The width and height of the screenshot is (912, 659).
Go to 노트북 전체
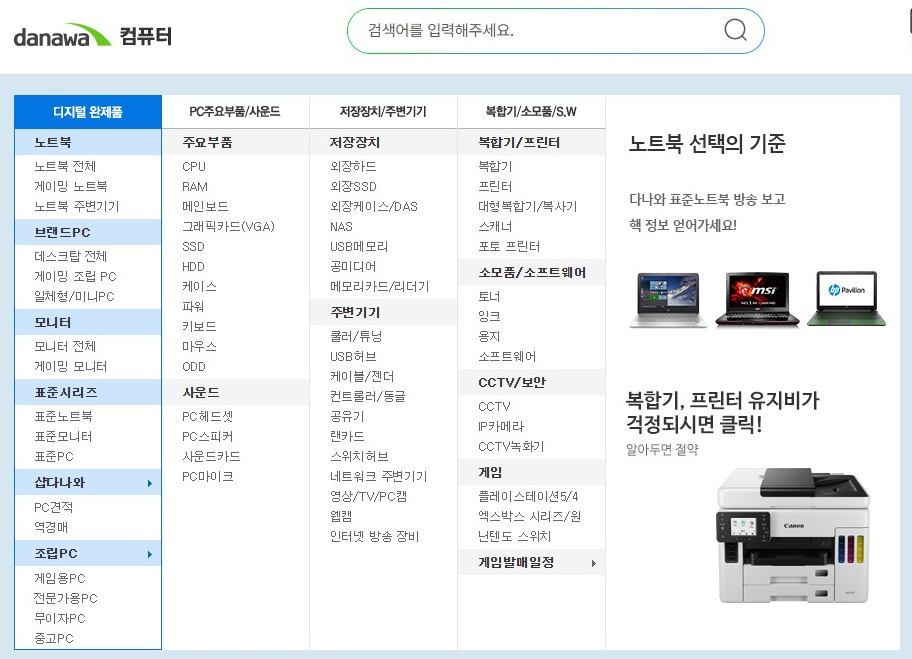[x=65, y=166]
